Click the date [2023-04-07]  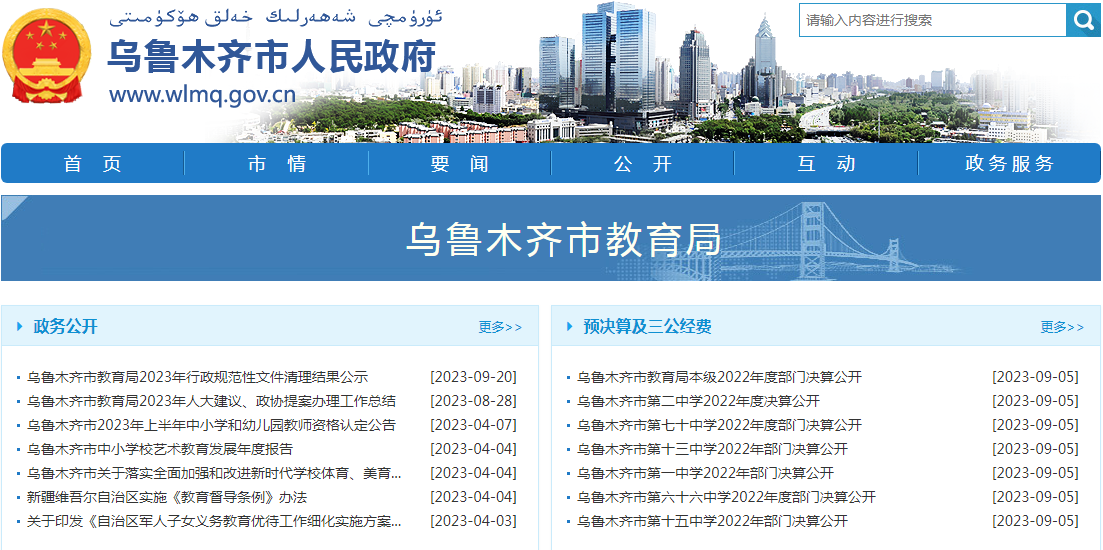click(x=473, y=425)
